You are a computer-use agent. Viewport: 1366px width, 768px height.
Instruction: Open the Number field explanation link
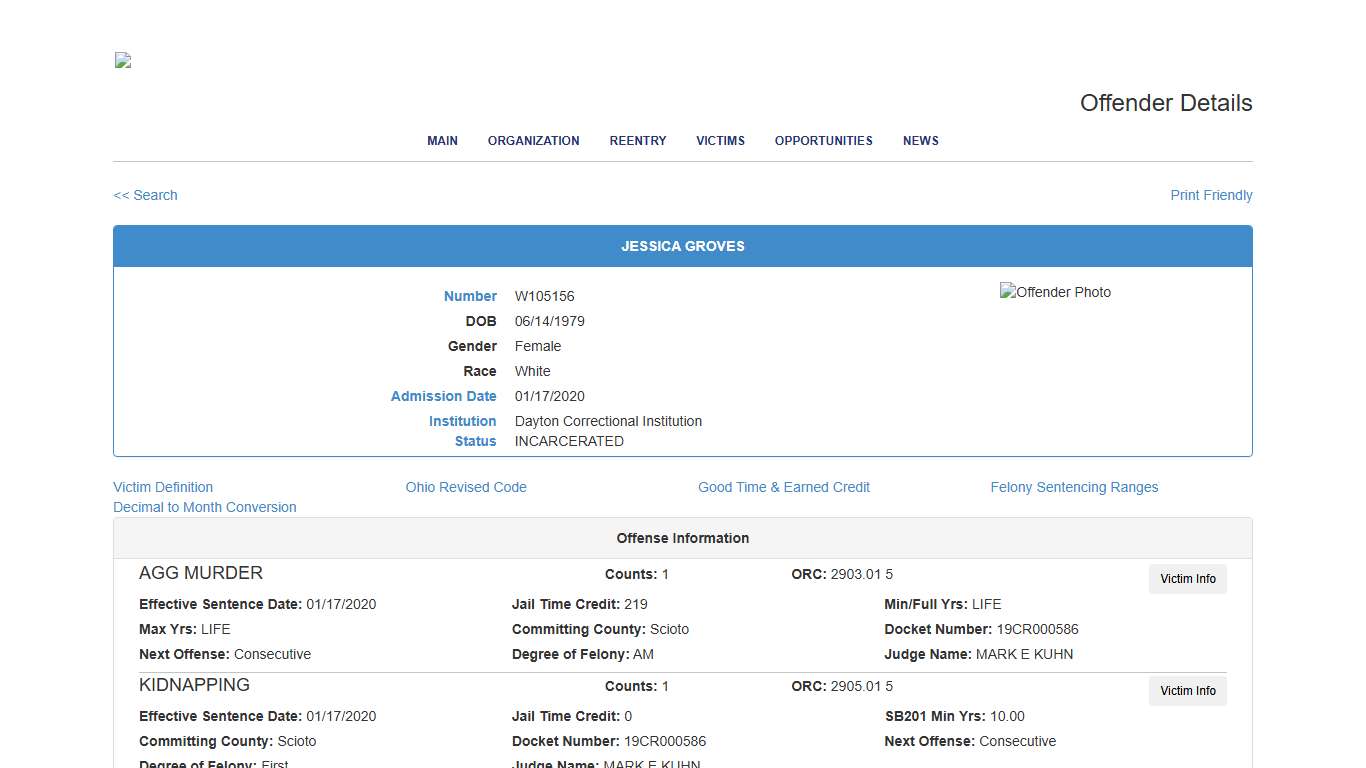coord(470,296)
